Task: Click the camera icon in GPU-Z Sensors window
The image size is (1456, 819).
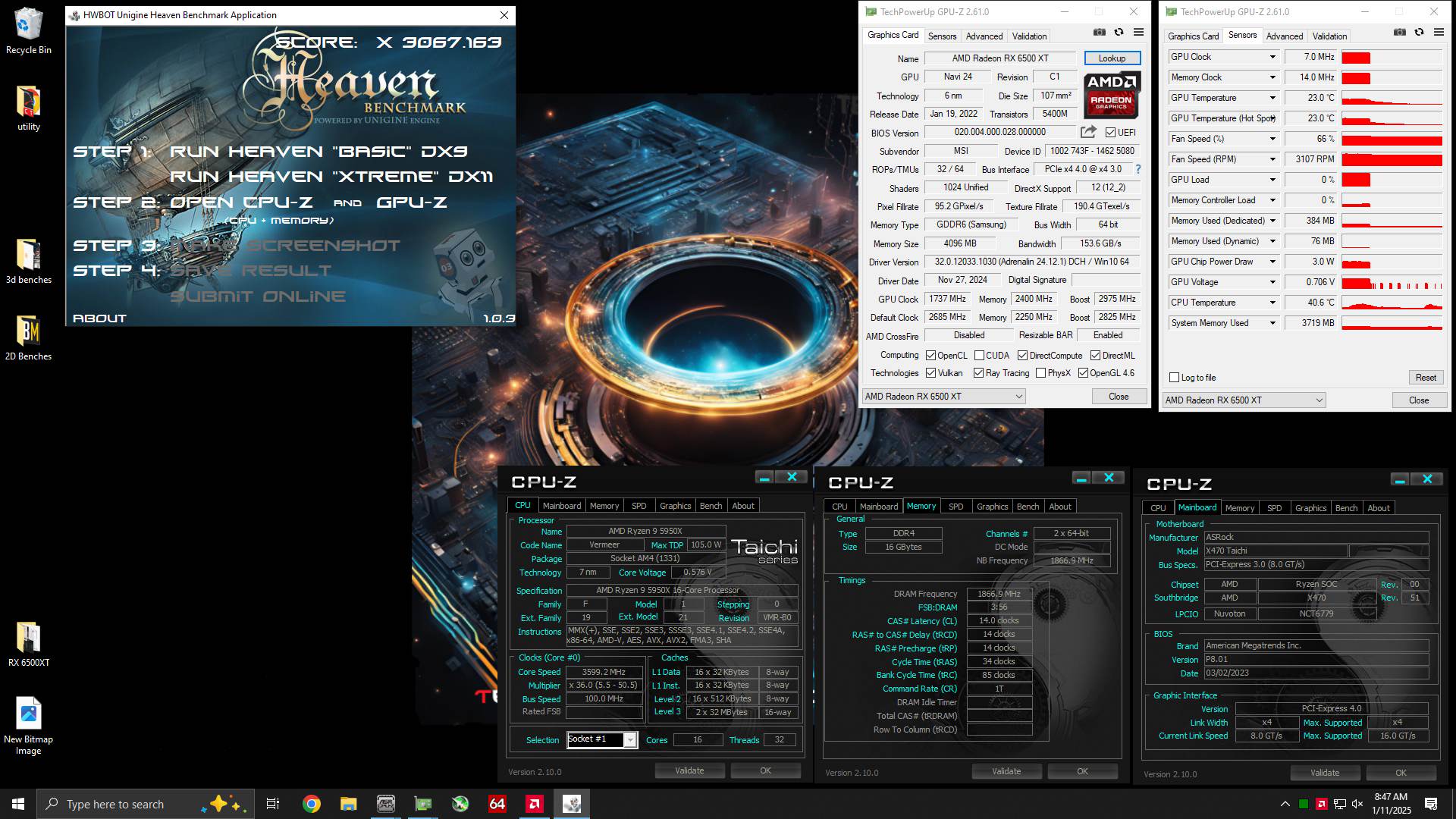Action: click(1399, 33)
